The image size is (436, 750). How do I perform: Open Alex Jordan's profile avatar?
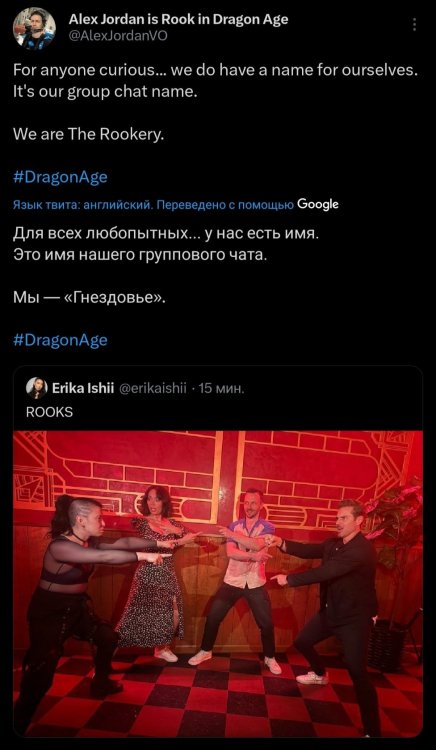(34, 28)
